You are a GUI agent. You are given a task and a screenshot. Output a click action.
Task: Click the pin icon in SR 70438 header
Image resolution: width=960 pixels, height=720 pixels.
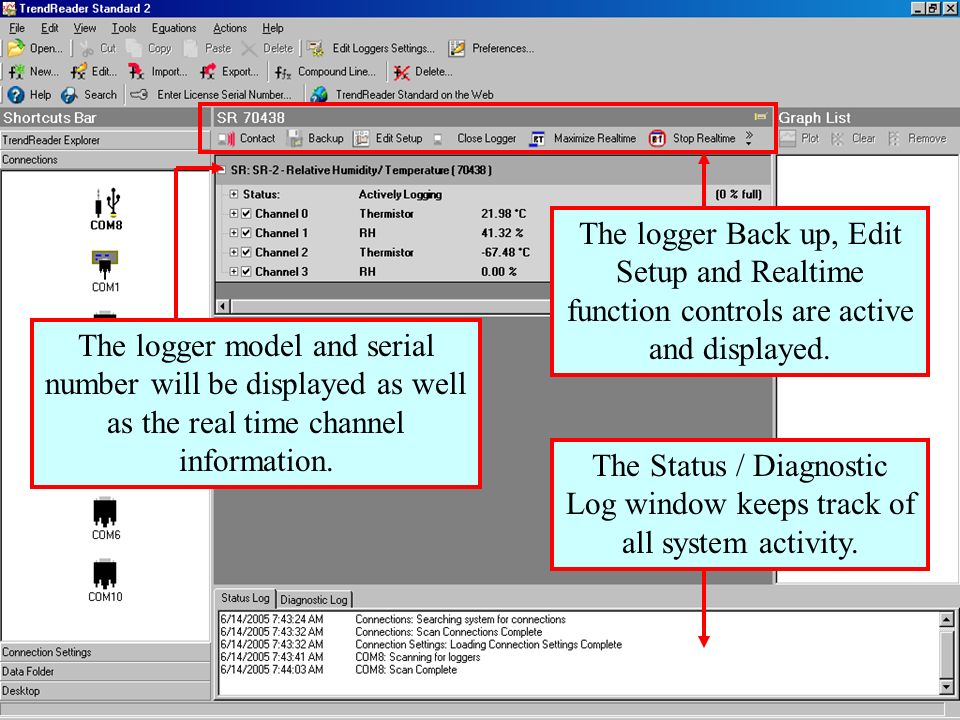760,116
